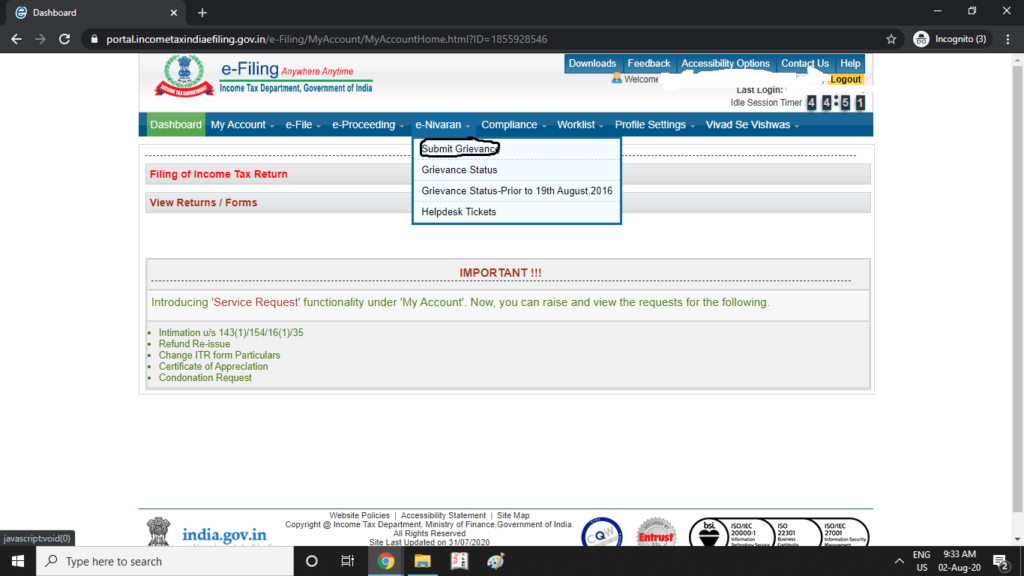Expand the Vivad Se Vishwas menu
The height and width of the screenshot is (576, 1024).
tap(752, 125)
